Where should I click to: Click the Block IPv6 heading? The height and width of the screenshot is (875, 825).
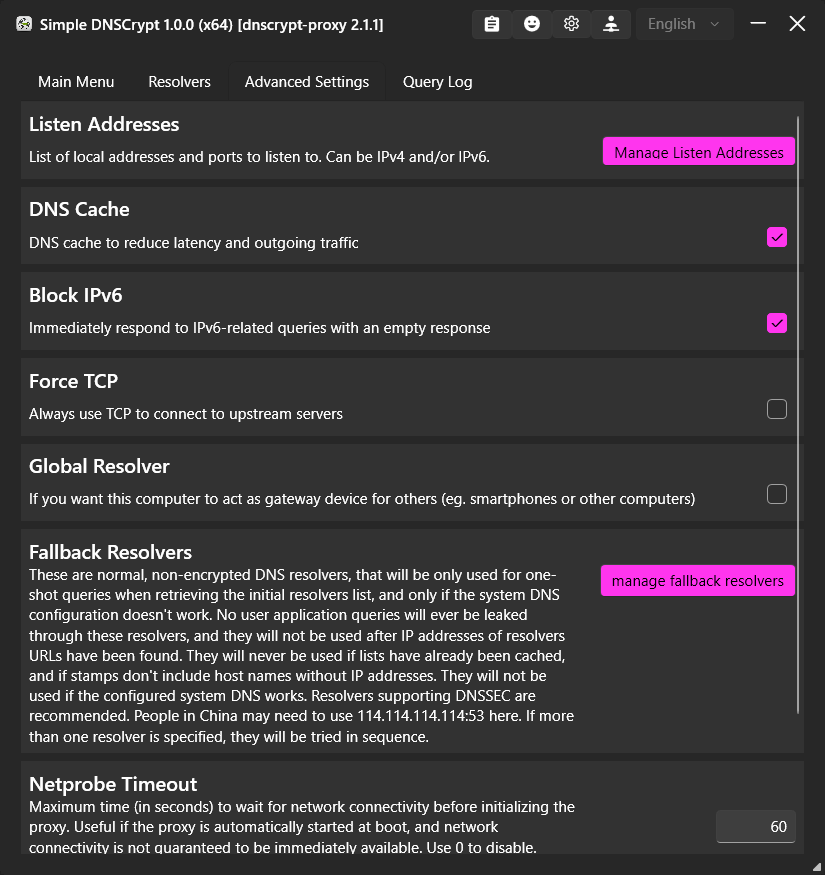pos(75,295)
